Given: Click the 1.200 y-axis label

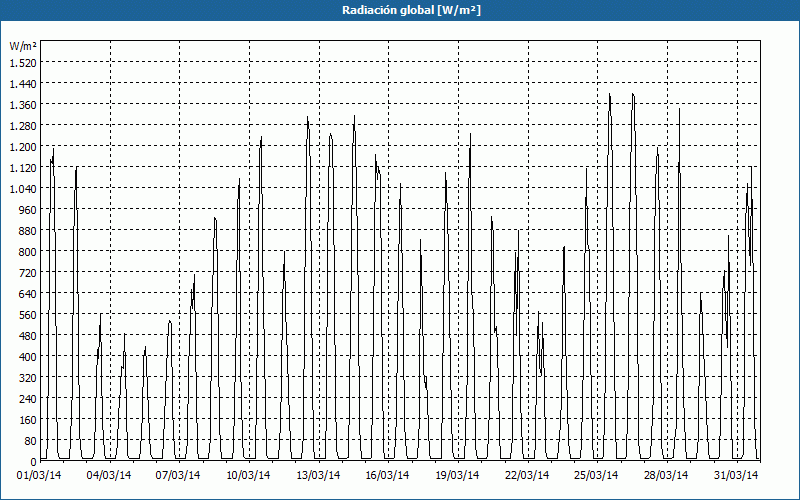Looking at the screenshot, I should 23,146.
